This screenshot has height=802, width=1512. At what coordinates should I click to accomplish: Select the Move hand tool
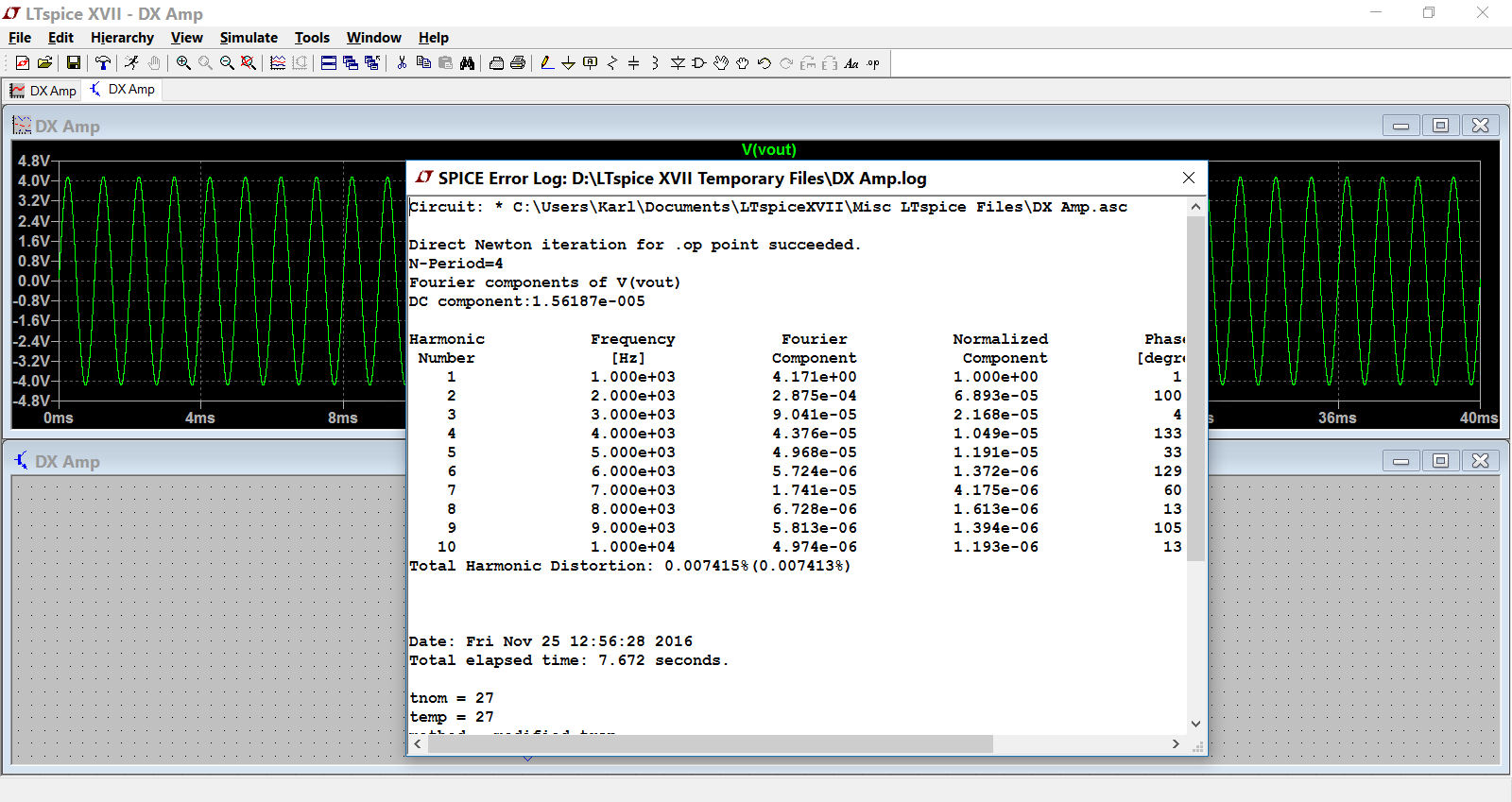[x=721, y=63]
